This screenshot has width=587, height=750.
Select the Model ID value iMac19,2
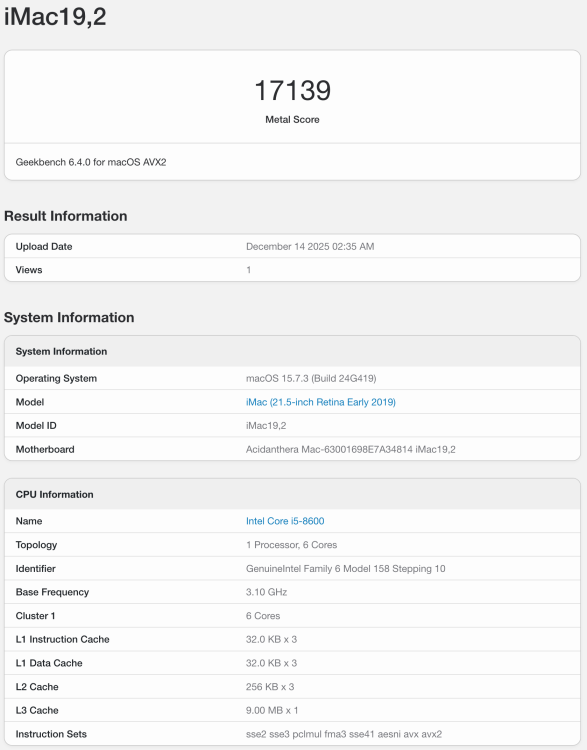[266, 425]
